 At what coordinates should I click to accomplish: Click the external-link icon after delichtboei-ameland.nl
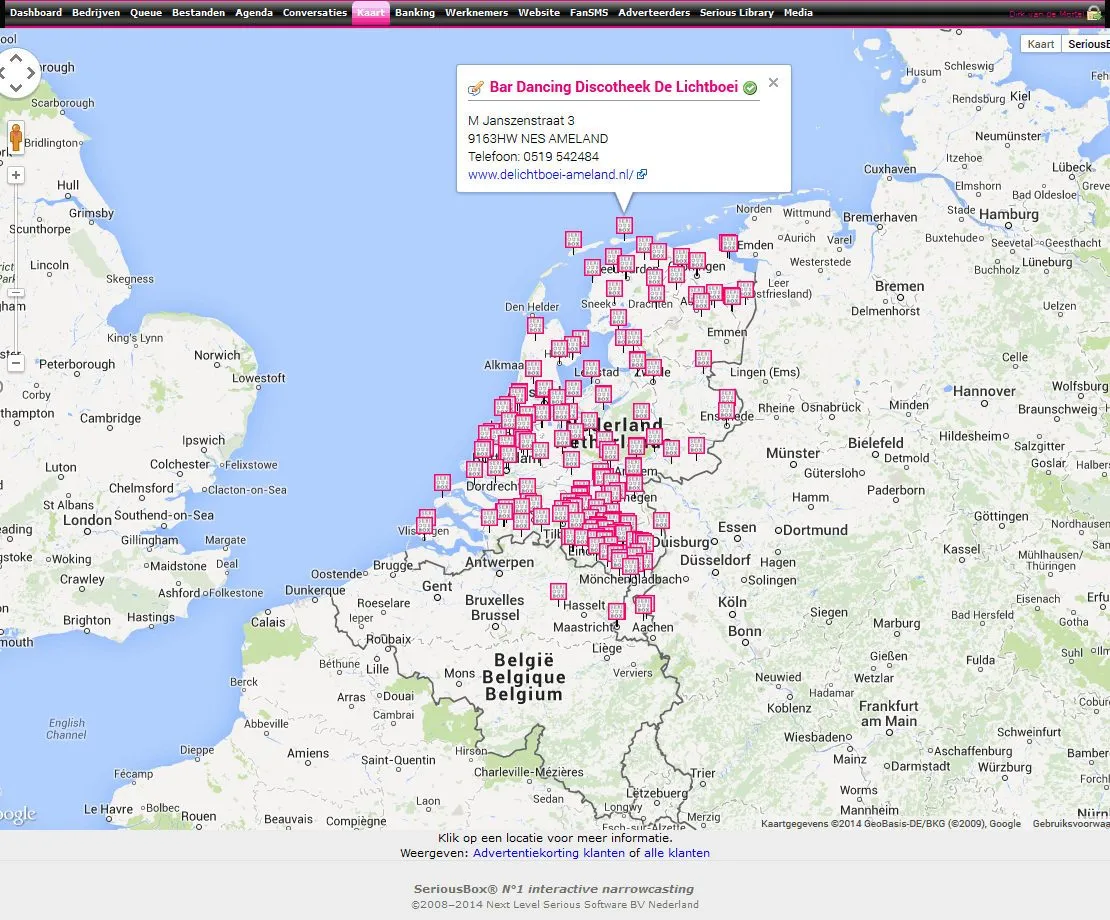[641, 174]
